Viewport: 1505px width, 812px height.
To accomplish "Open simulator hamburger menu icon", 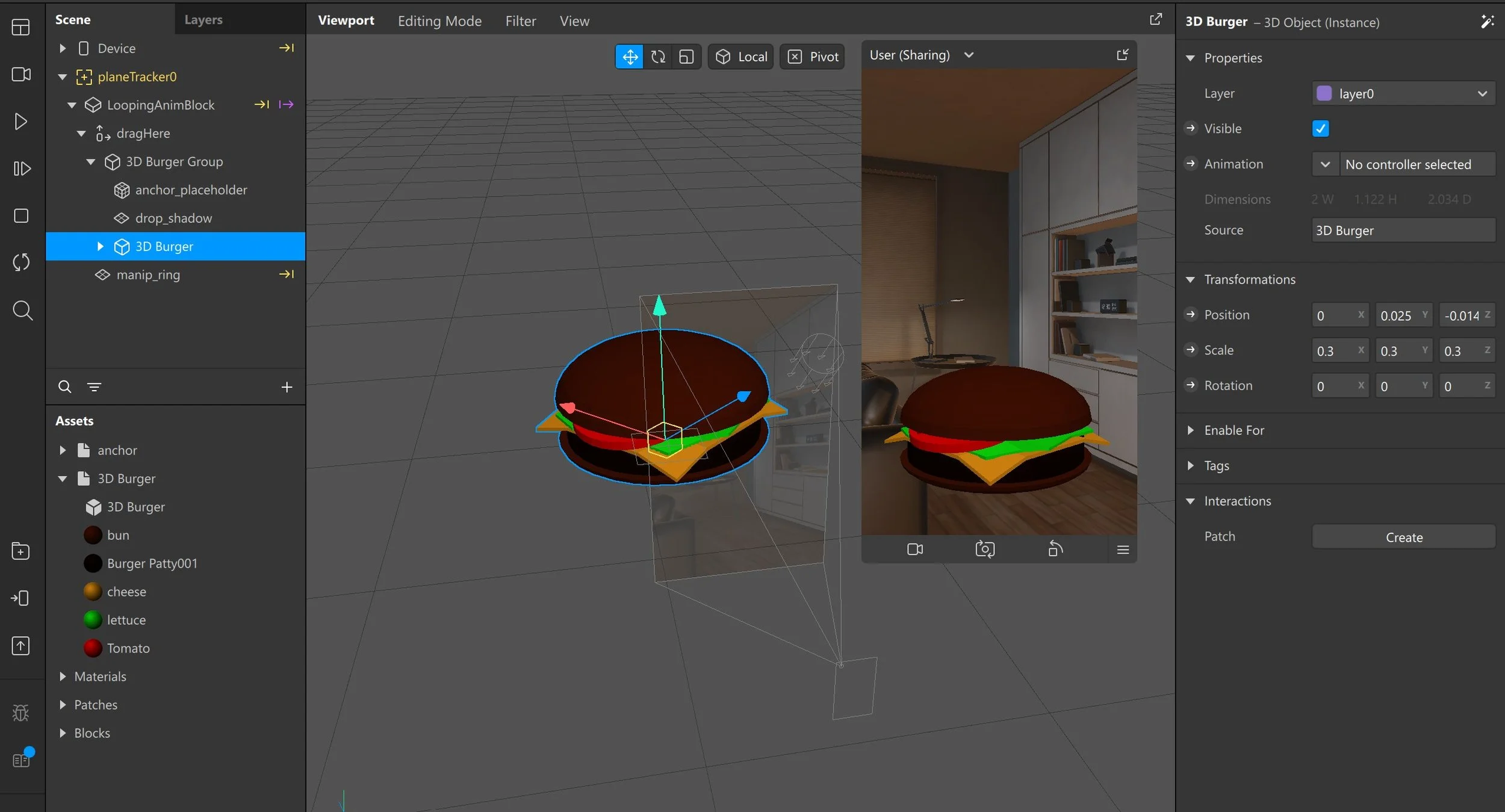I will click(x=1123, y=550).
